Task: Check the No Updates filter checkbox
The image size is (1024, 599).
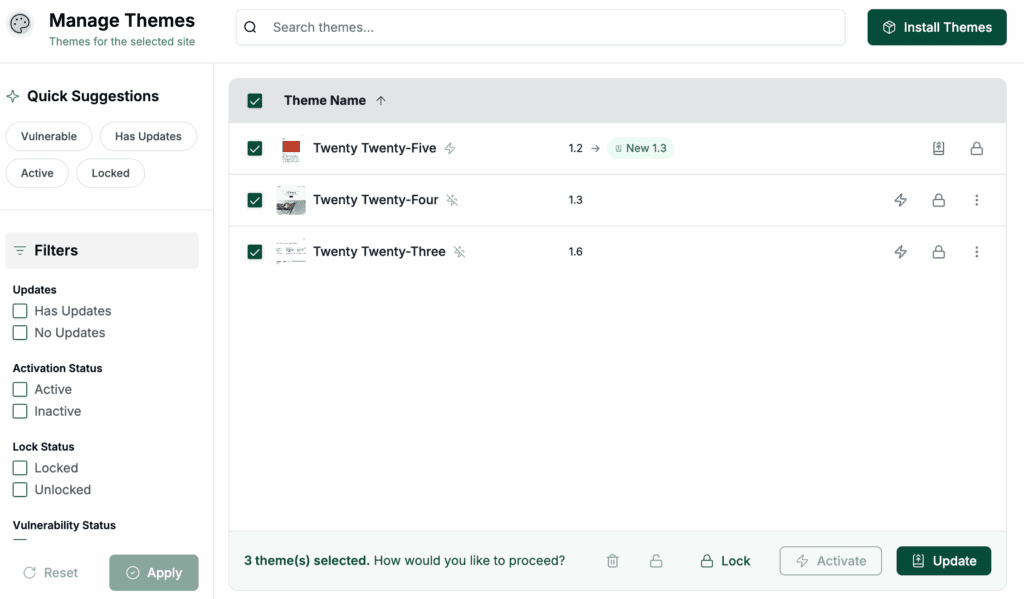Action: point(20,332)
